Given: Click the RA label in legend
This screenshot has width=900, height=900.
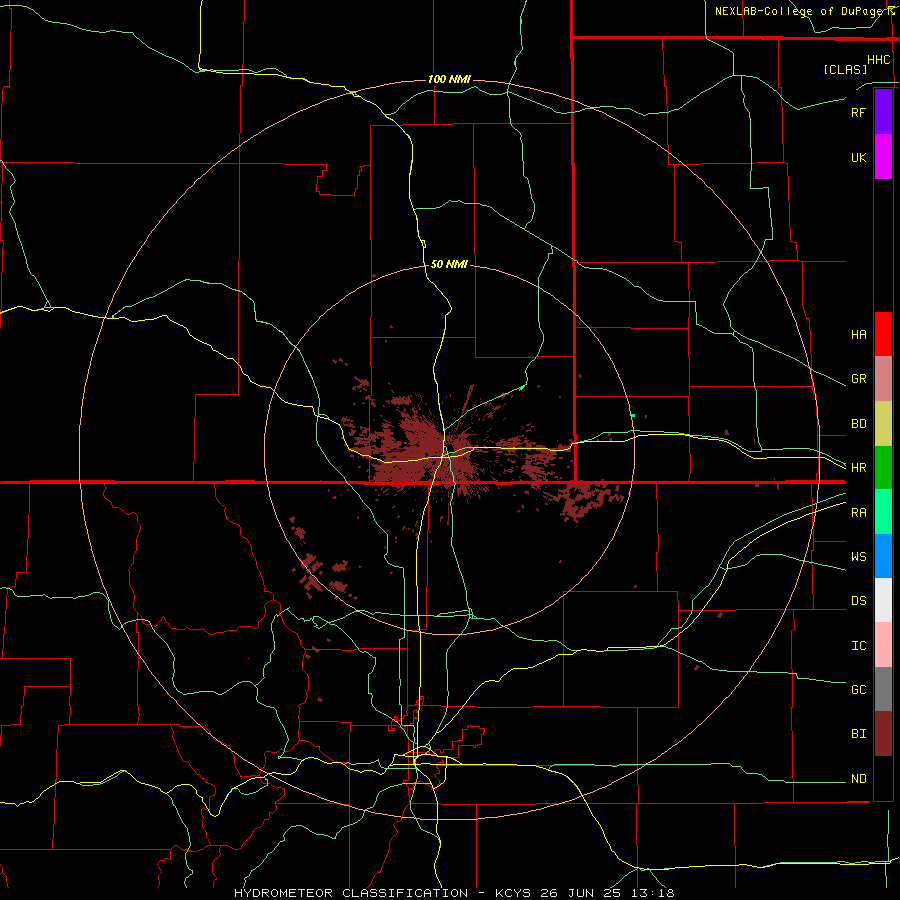Looking at the screenshot, I should click(x=858, y=513).
